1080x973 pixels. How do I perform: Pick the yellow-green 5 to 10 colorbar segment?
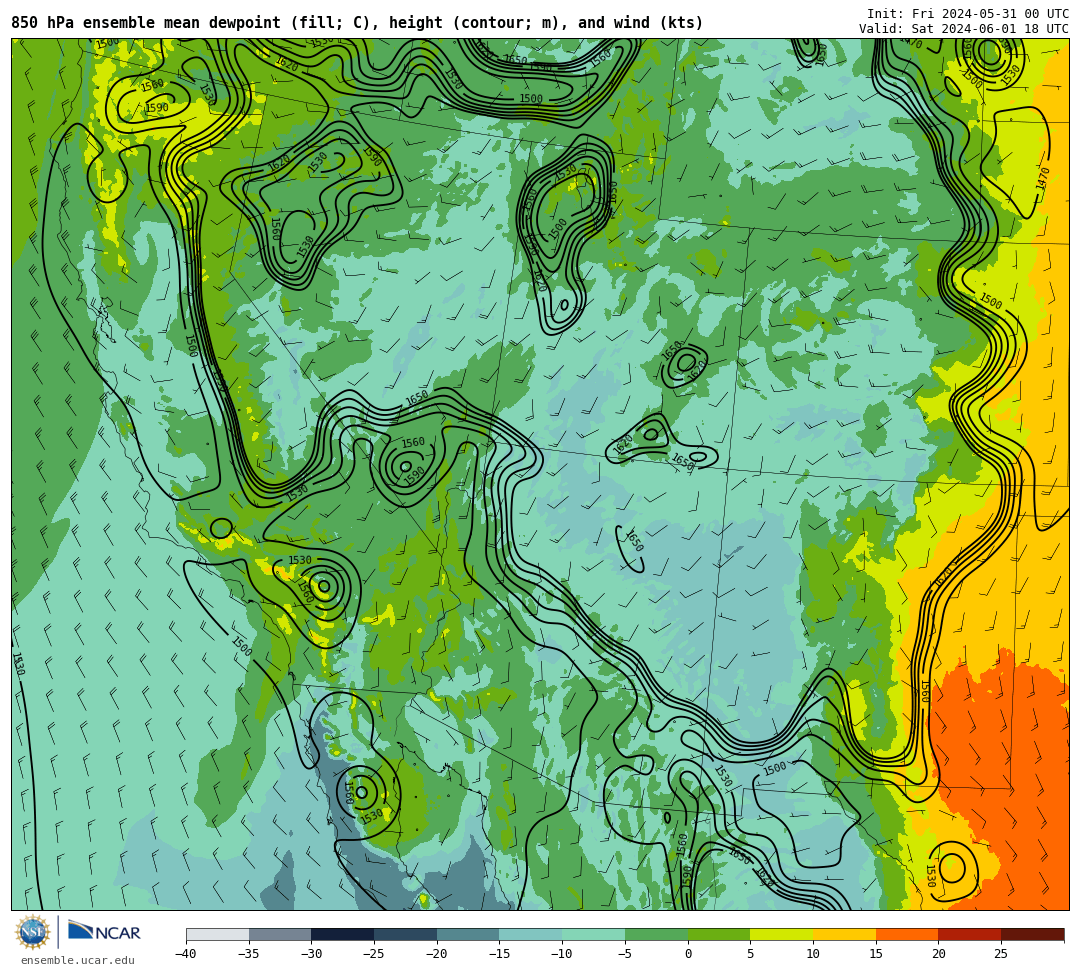(782, 934)
